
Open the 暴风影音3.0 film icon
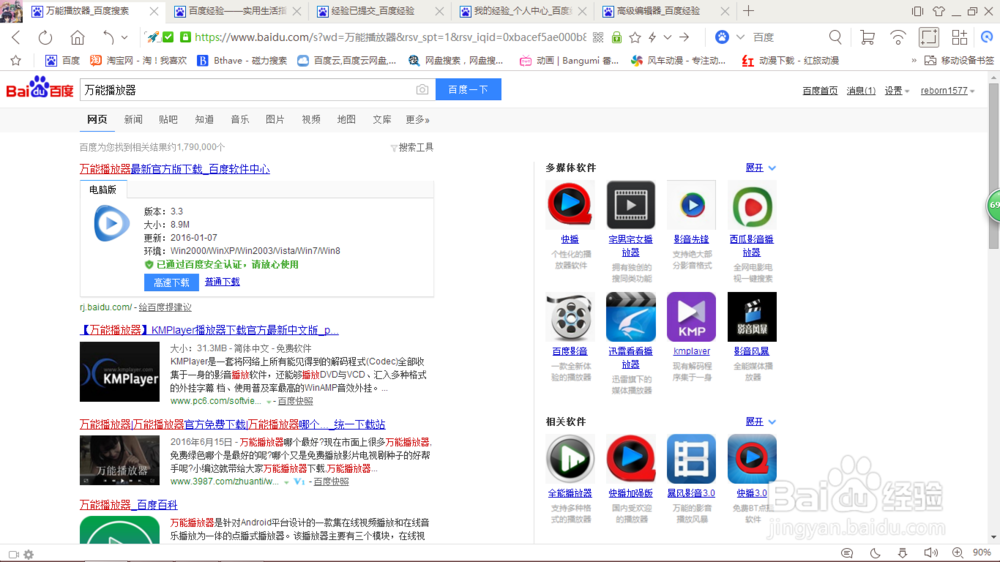691,459
